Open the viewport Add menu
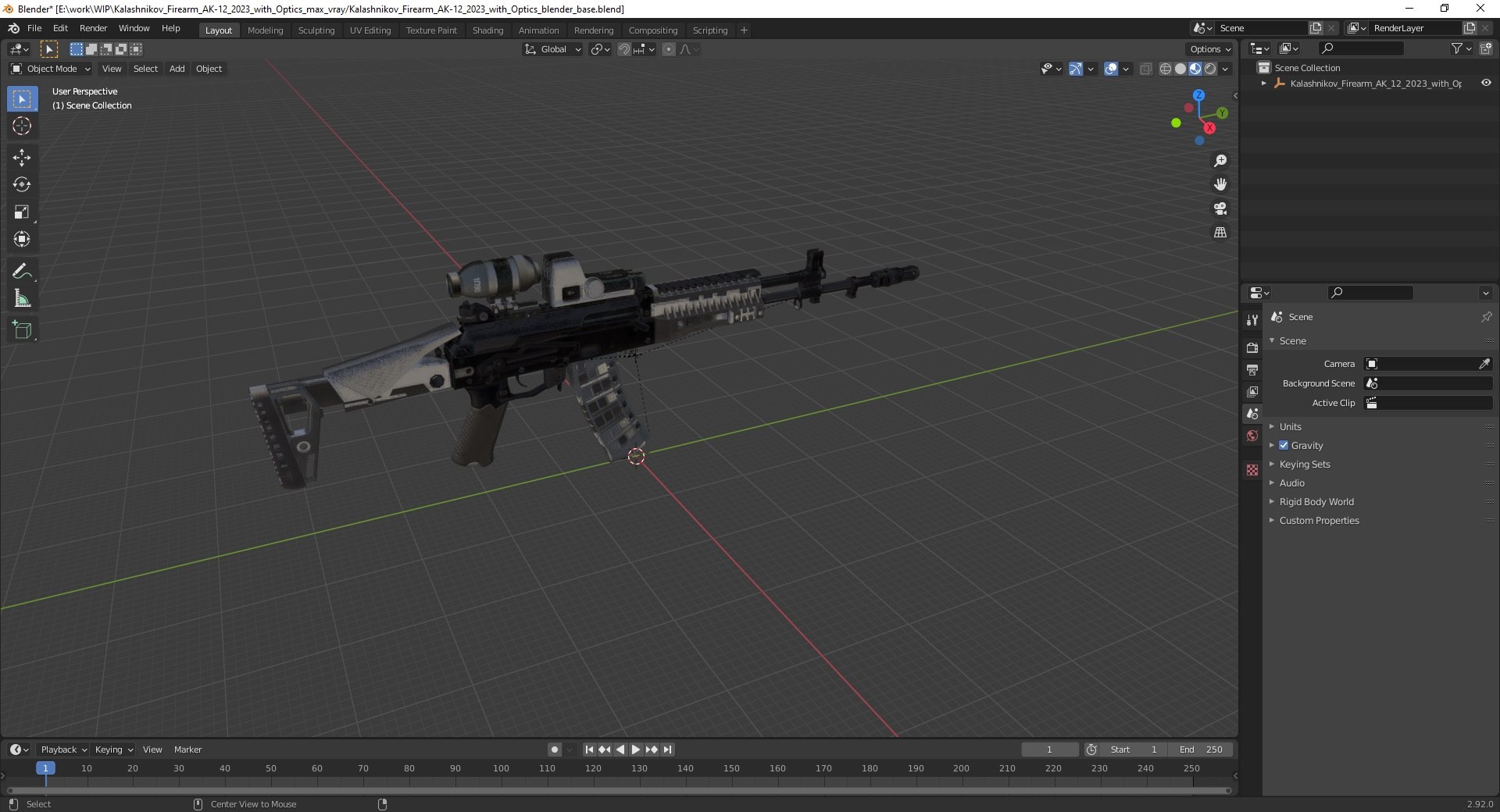Screen dimensions: 1500x812 177,69
